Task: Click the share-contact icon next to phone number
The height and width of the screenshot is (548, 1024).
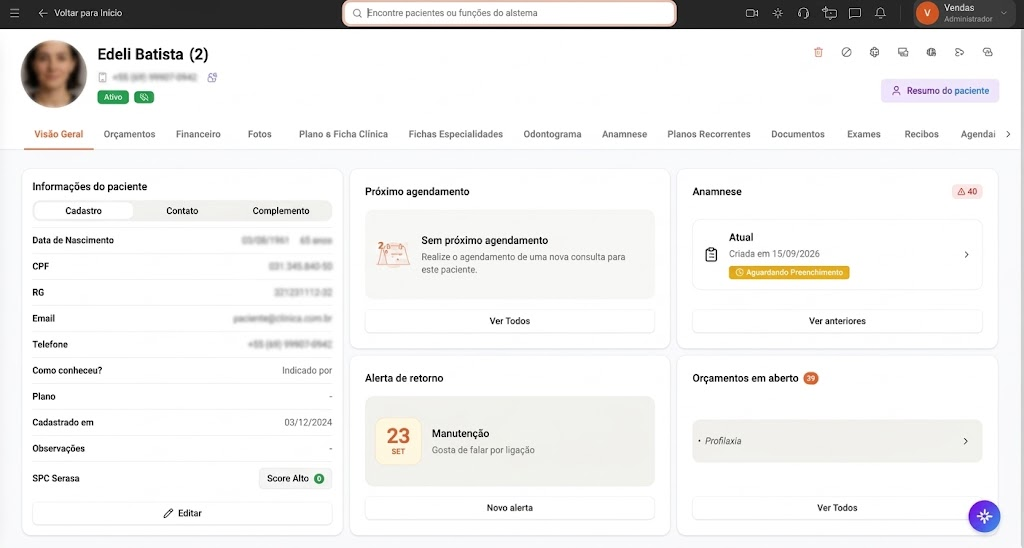Action: click(x=212, y=78)
